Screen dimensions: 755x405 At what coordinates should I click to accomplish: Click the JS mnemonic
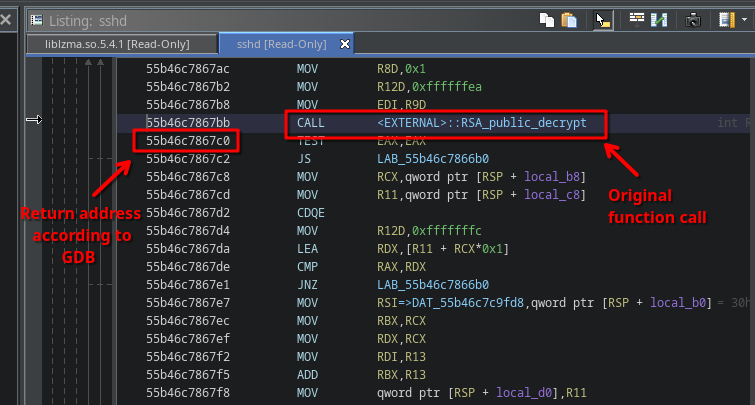coord(304,159)
